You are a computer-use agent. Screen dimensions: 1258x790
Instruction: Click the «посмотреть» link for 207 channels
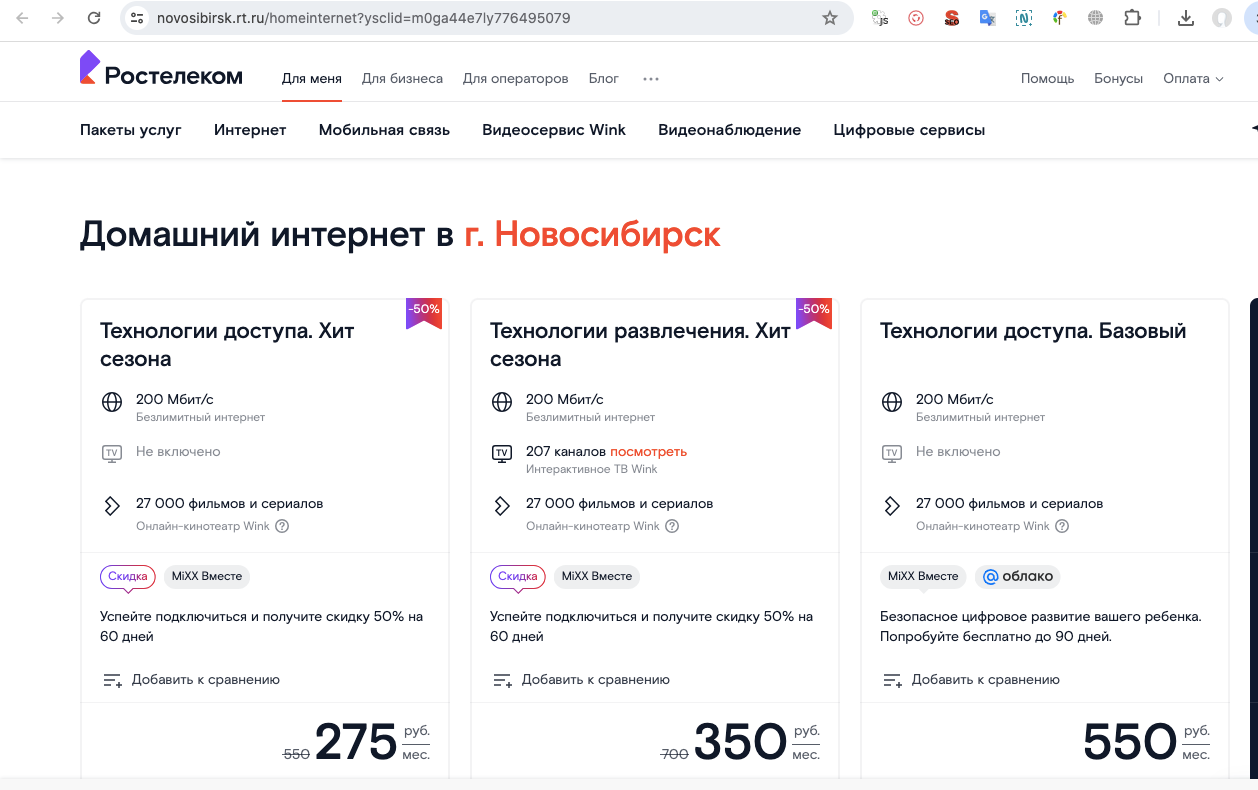[647, 452]
